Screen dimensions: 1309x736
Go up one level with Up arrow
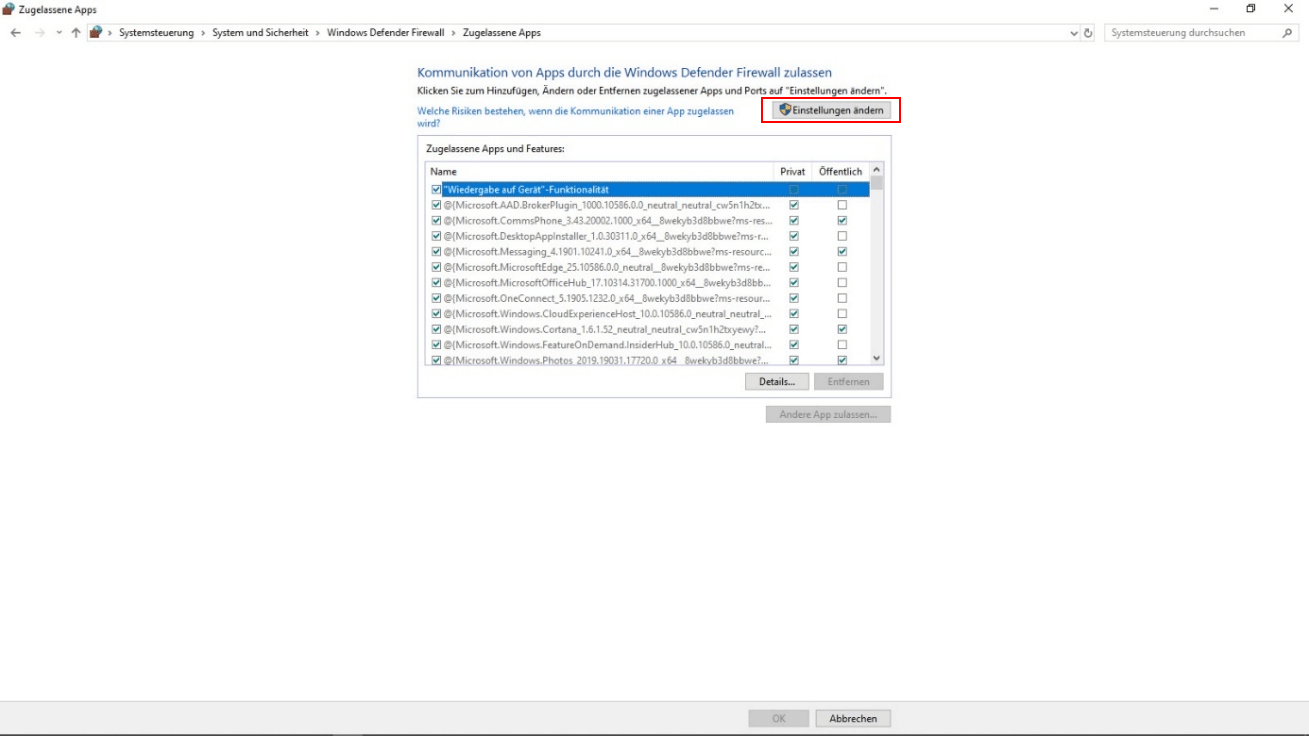click(76, 33)
